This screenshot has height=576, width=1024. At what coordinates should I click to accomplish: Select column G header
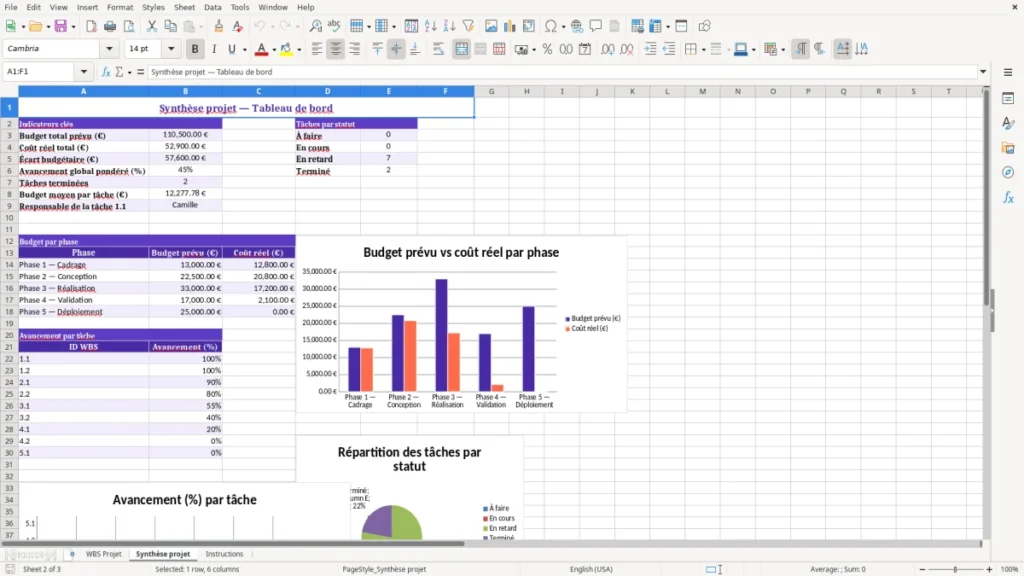coord(492,91)
